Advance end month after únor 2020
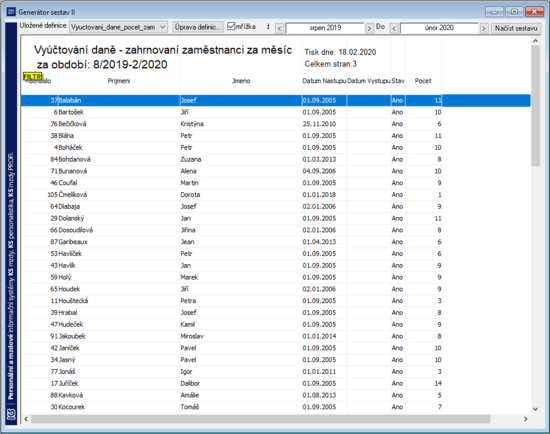The width and height of the screenshot is (550, 434). (484, 28)
